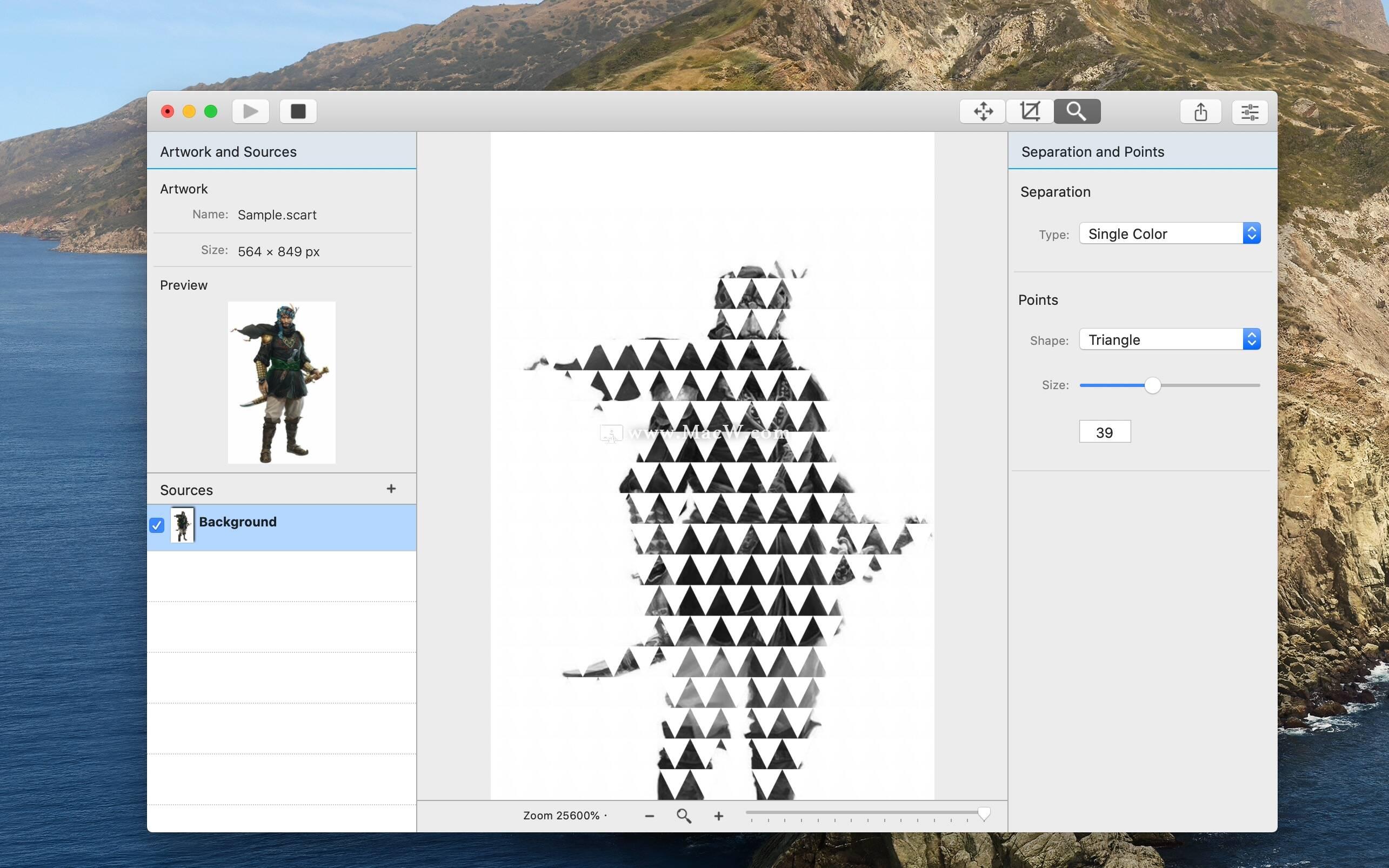Select the Crop tool in the toolbar
Viewport: 1389px width, 868px height.
pyautogui.click(x=1029, y=111)
